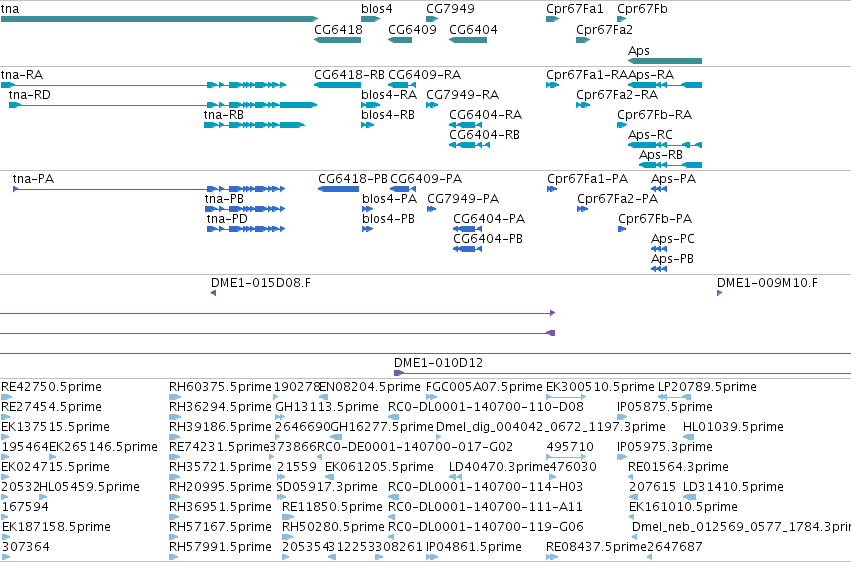The width and height of the screenshot is (851, 562).
Task: Click the CG6404 gene arrow in the top track
Action: click(468, 40)
